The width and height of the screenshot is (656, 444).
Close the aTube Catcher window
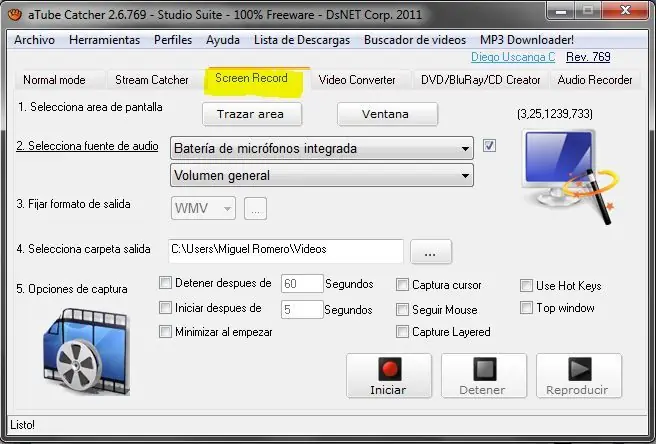[x=625, y=11]
